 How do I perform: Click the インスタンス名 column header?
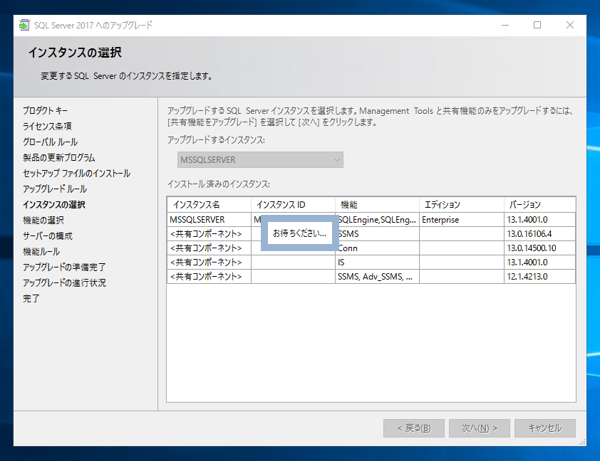coord(209,205)
